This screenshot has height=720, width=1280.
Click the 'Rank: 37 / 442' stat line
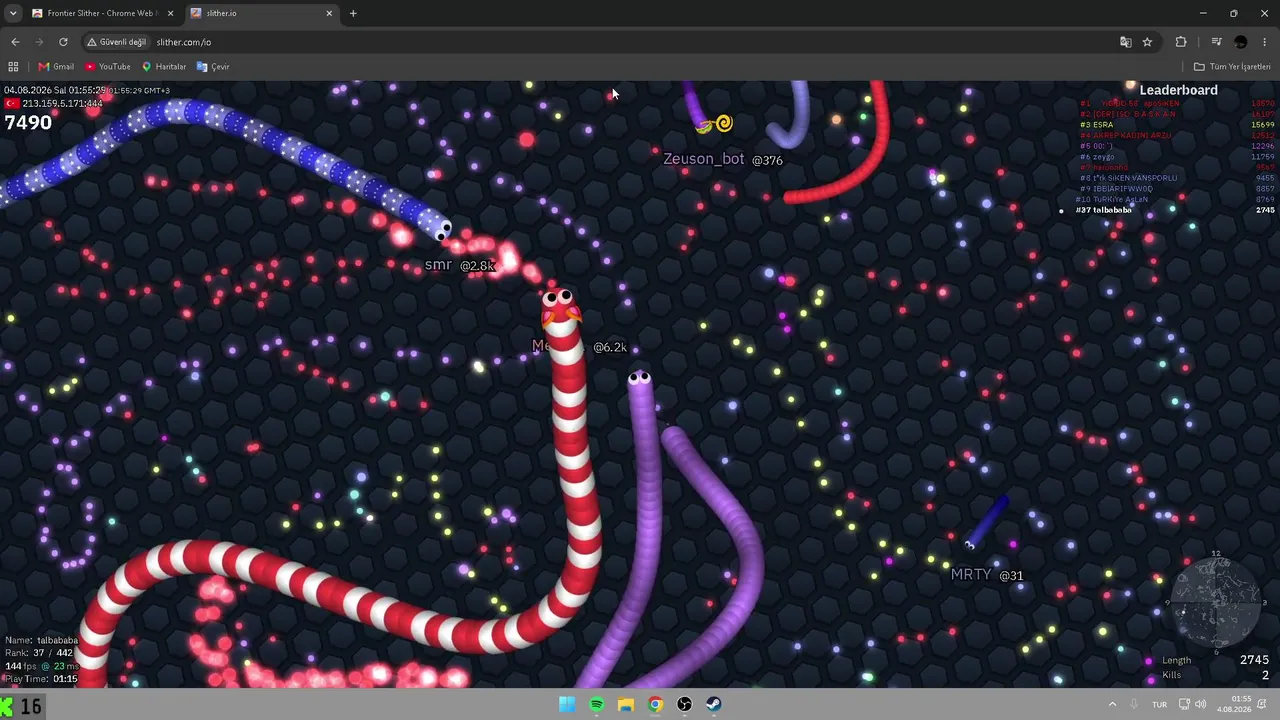tap(38, 653)
